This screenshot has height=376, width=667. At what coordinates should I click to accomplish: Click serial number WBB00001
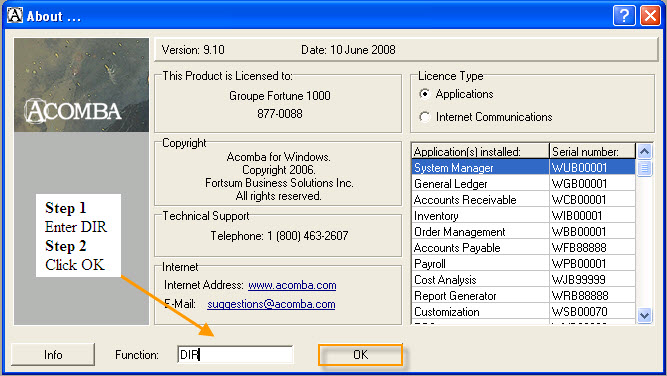point(579,232)
